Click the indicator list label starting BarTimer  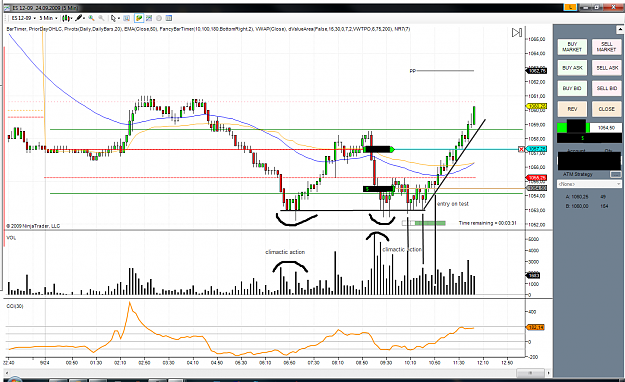[x=208, y=29]
